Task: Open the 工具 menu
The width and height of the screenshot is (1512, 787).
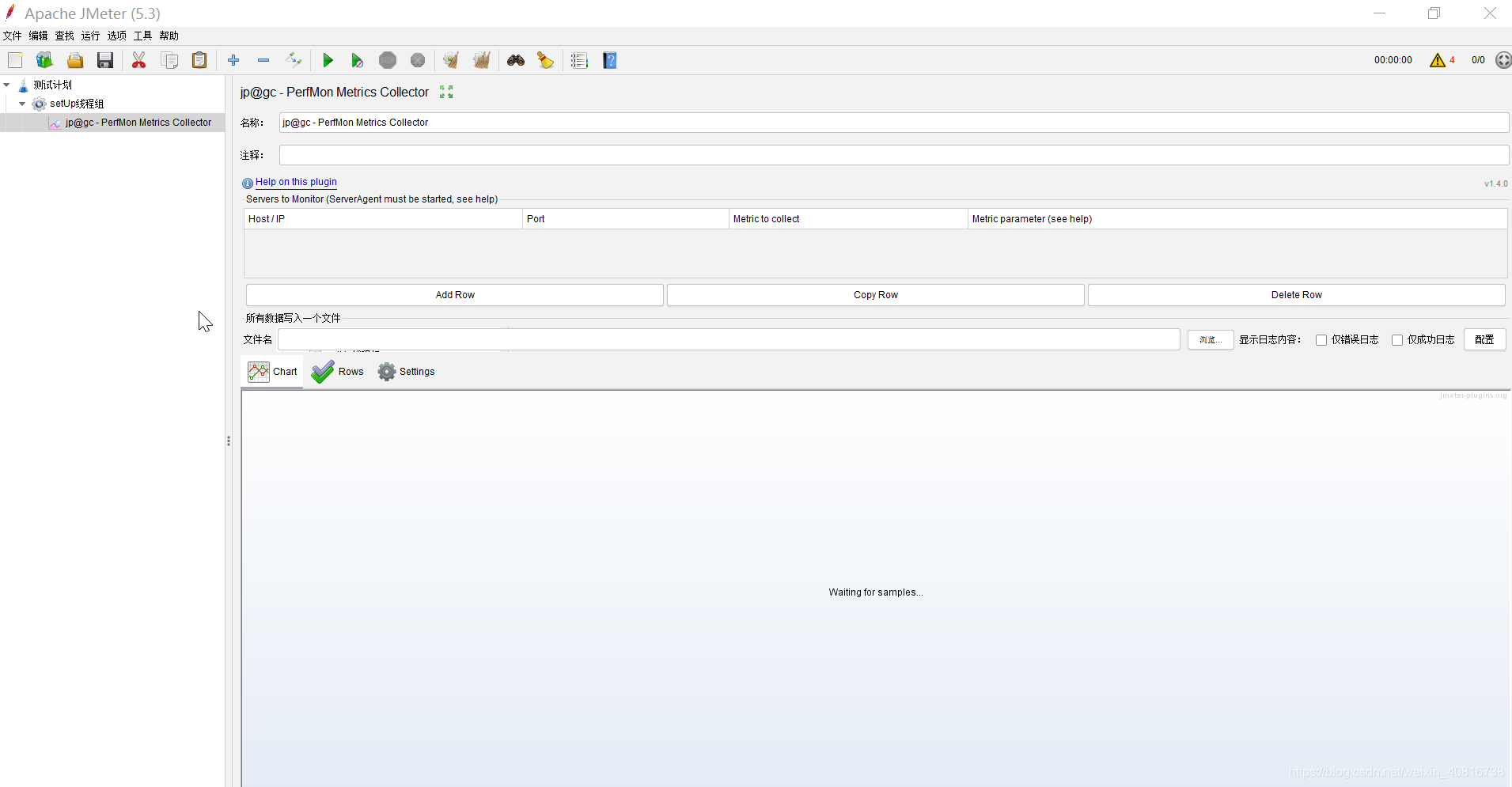Action: coord(143,36)
